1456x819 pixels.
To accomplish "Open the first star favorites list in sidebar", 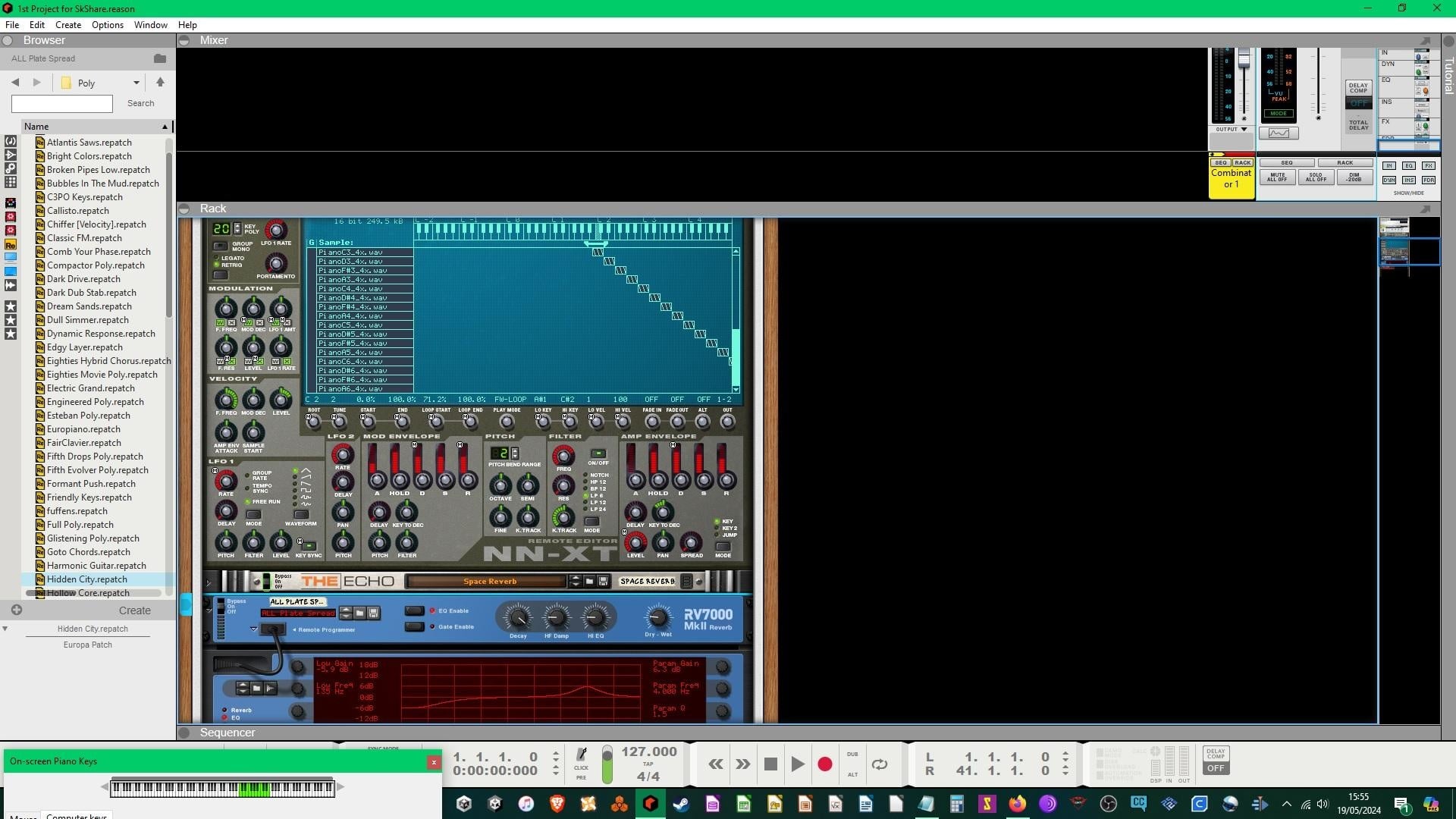I will pyautogui.click(x=11, y=306).
